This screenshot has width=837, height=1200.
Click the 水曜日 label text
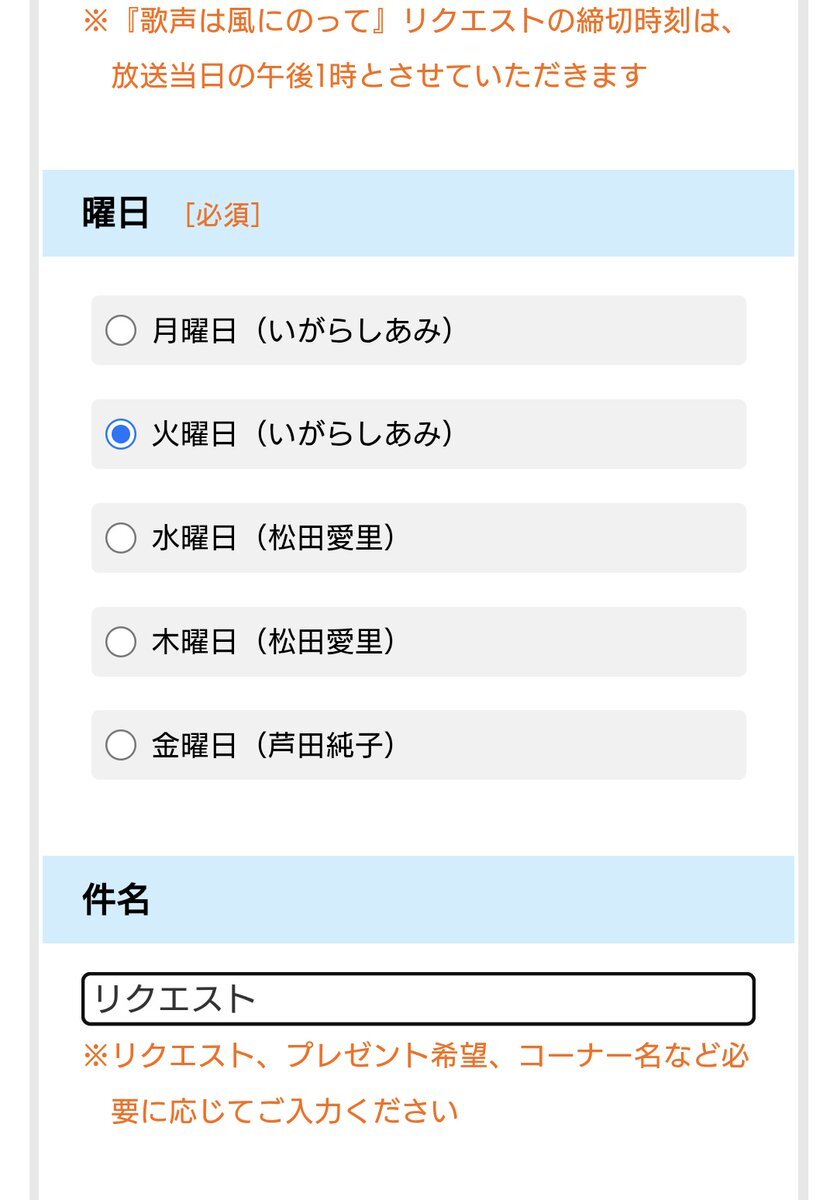tap(194, 538)
